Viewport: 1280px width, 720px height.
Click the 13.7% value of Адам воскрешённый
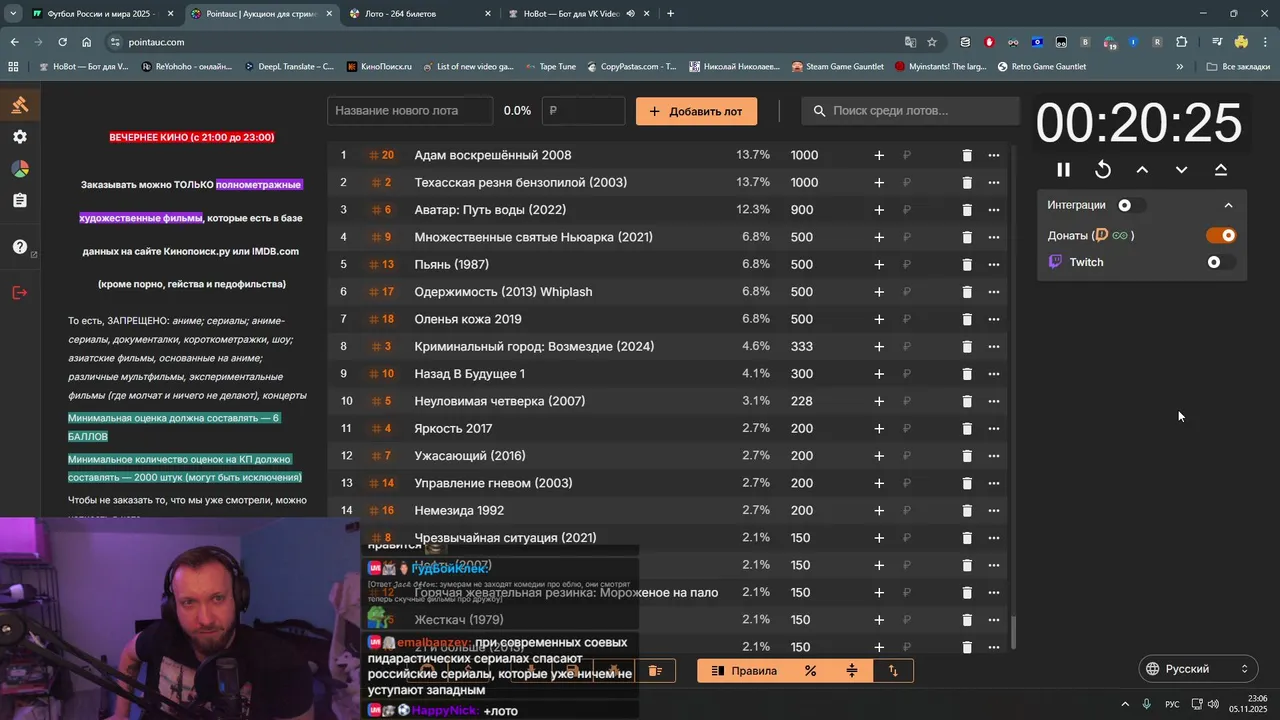[x=753, y=155]
